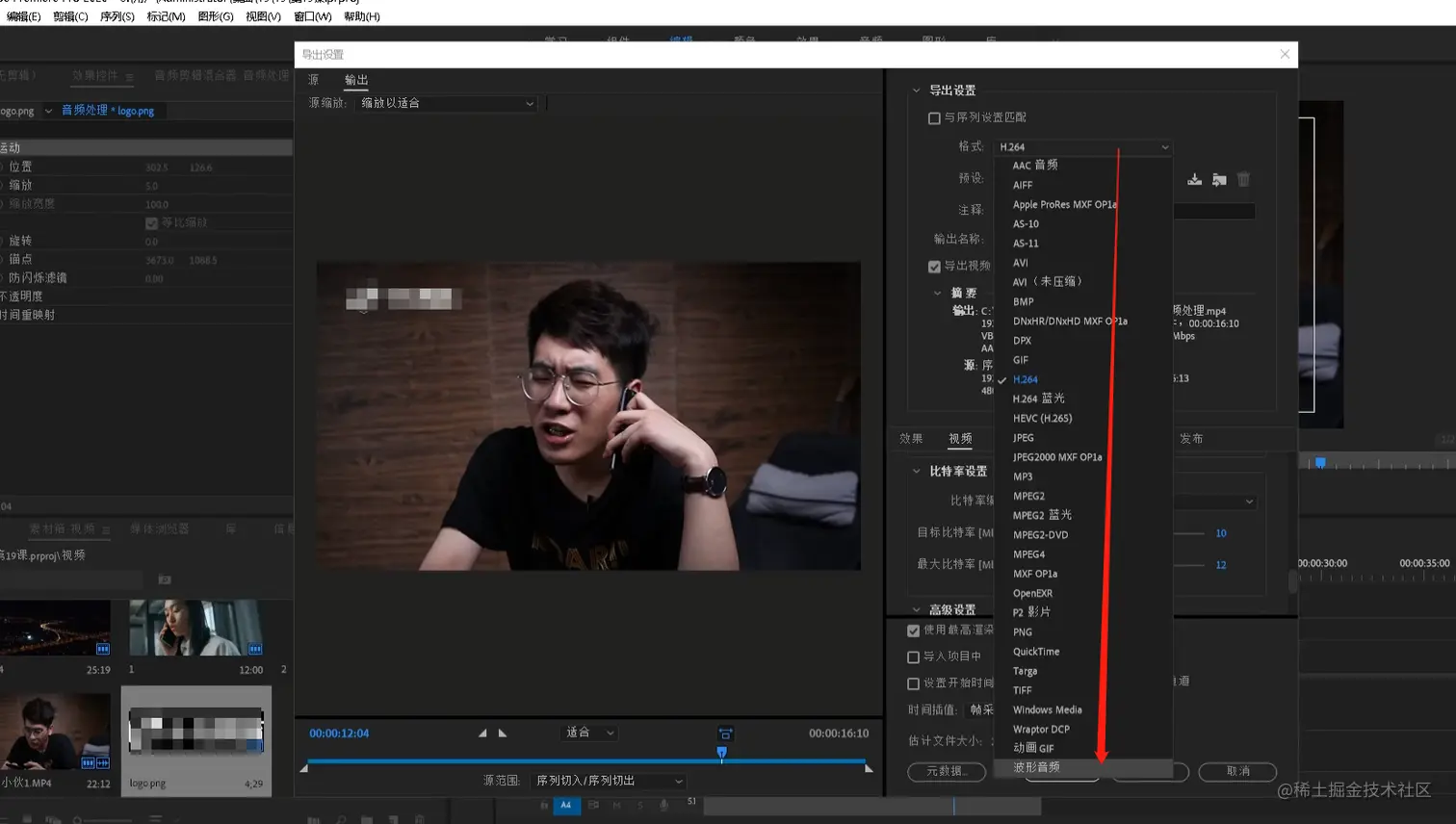Open the 剪辑(C) menu
The width and height of the screenshot is (1456, 824).
(x=70, y=16)
